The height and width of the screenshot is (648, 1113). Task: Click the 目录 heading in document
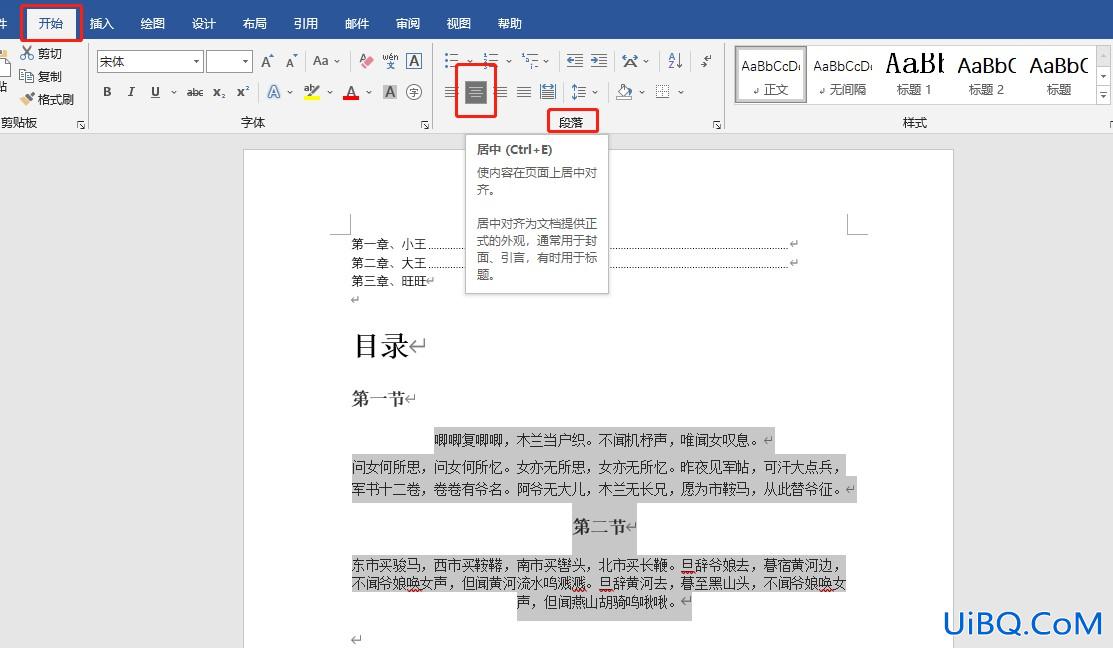[382, 346]
